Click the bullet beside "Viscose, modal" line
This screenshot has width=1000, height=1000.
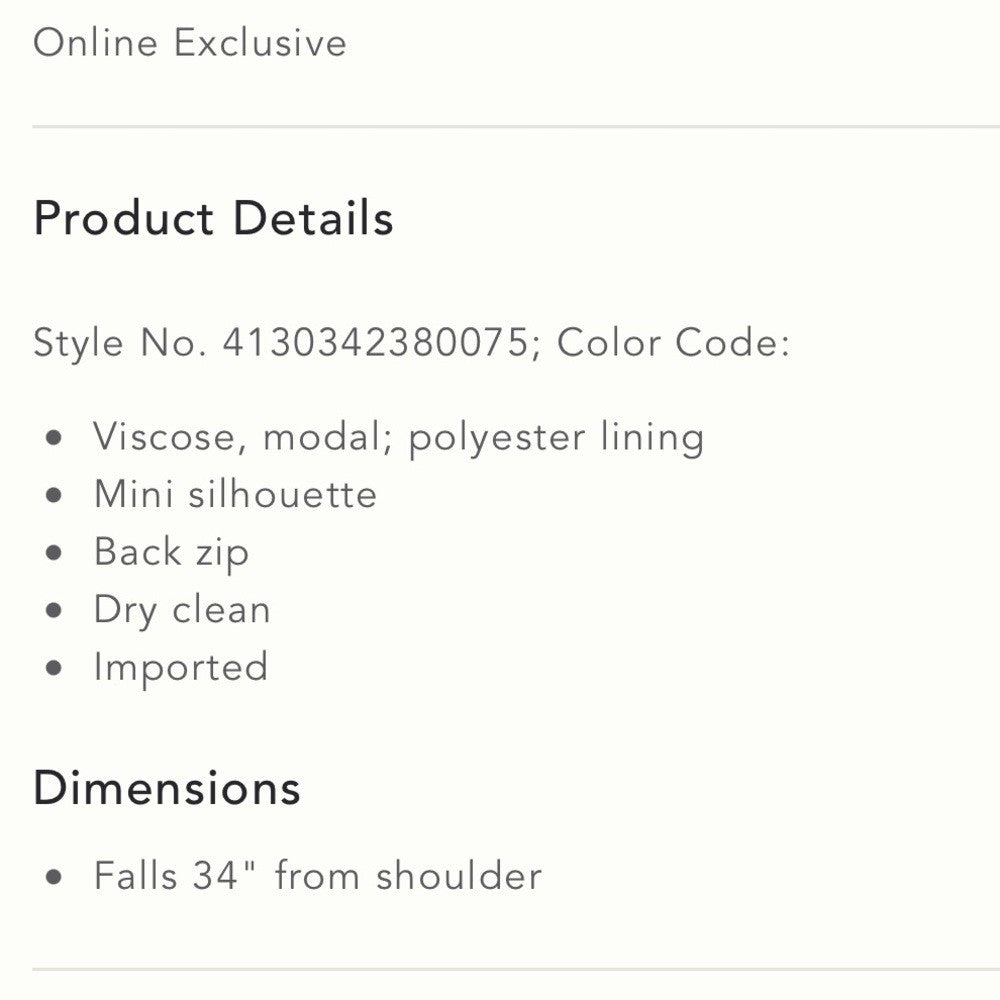pos(55,438)
